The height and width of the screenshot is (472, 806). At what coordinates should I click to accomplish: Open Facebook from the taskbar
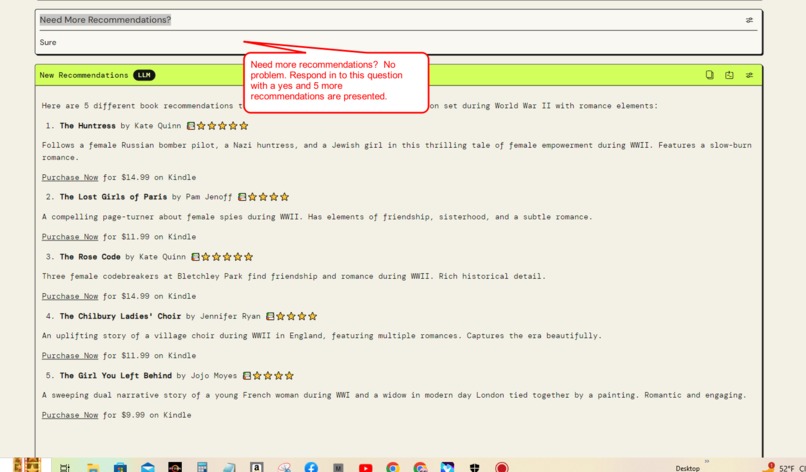pyautogui.click(x=311, y=467)
